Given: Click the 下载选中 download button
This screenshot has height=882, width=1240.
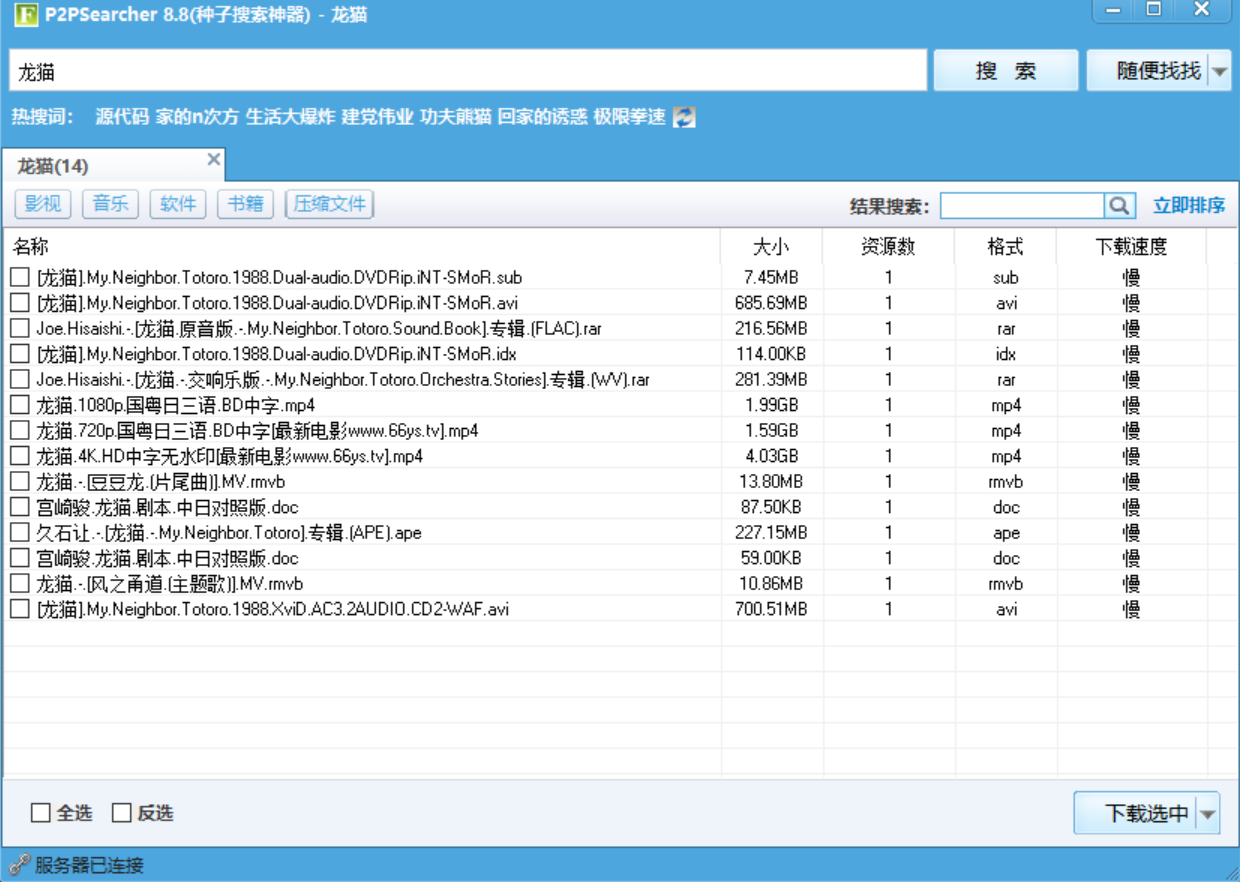Looking at the screenshot, I should click(x=1135, y=814).
